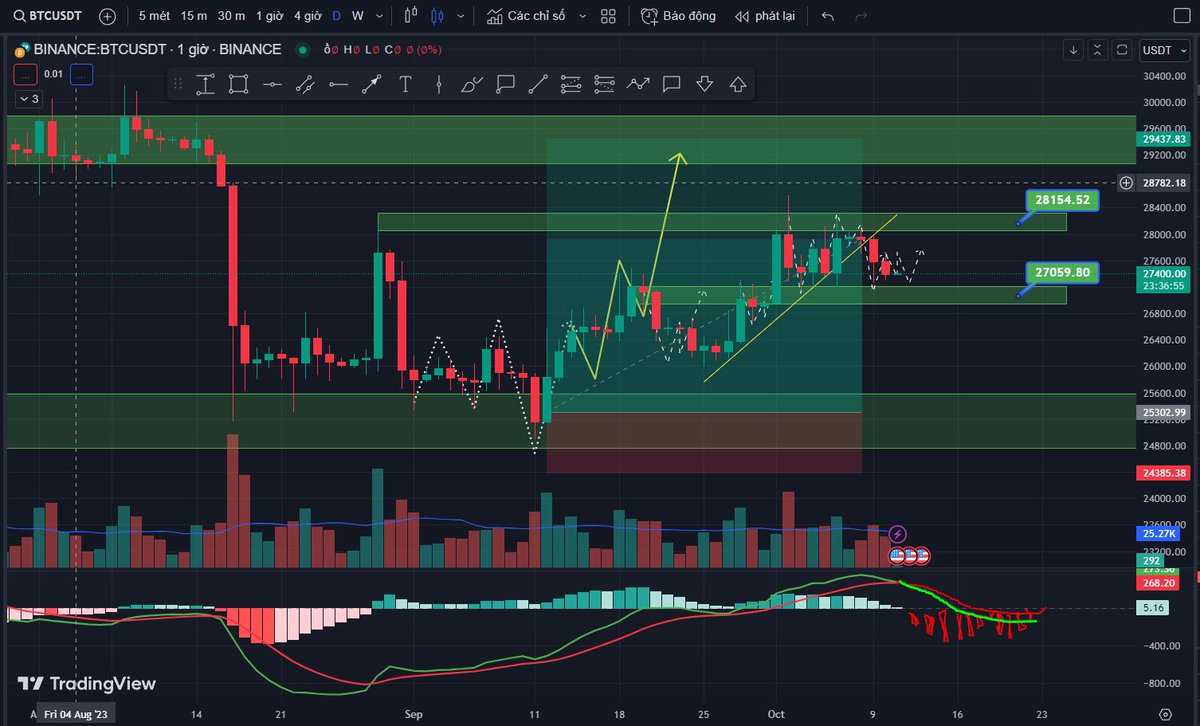The width and height of the screenshot is (1200, 726).
Task: Click the 28154.52 price label callout
Action: click(x=1064, y=201)
